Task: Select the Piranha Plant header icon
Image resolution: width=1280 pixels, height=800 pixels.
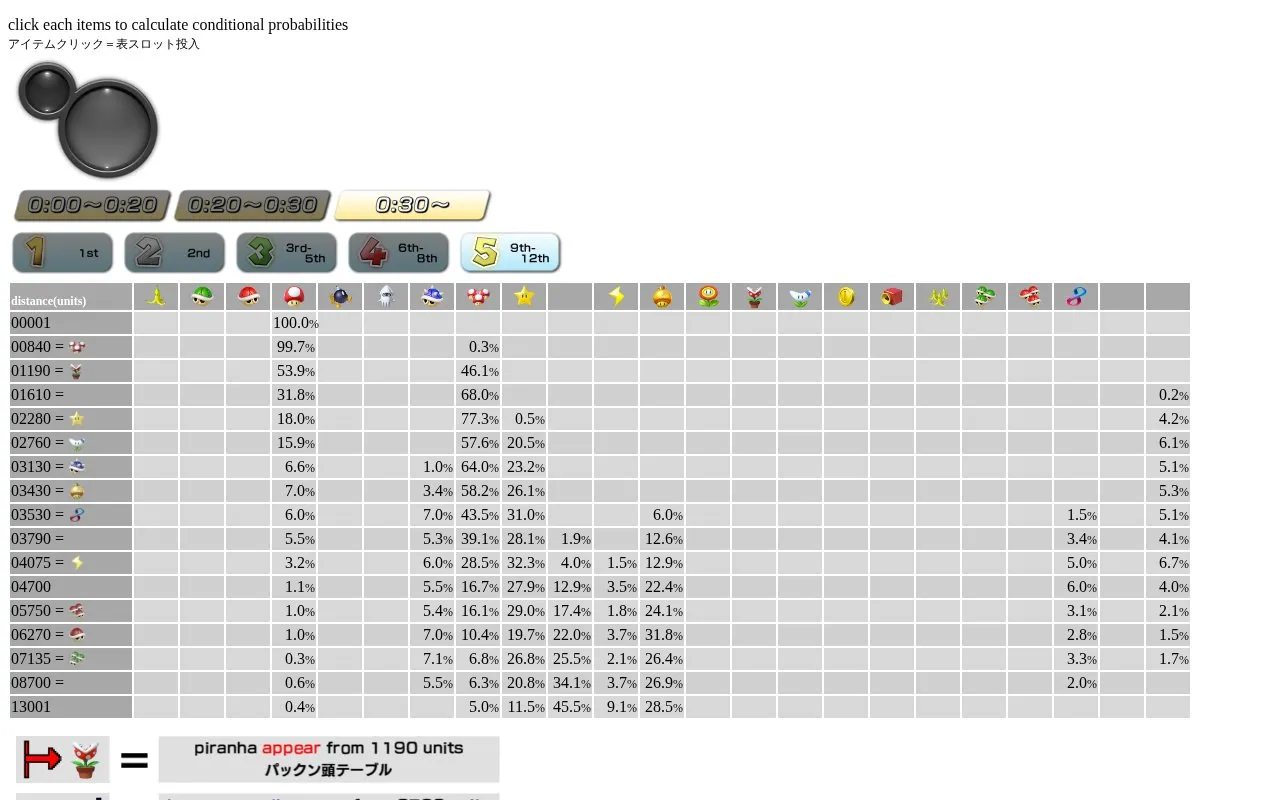Action: tap(754, 296)
